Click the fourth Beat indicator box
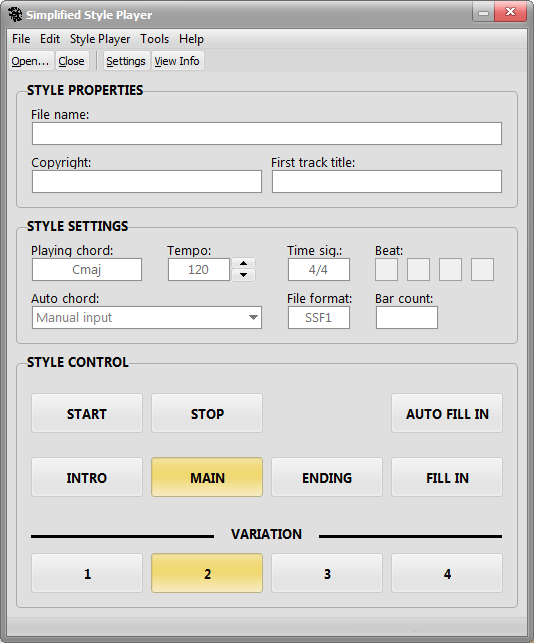Image resolution: width=534 pixels, height=643 pixels. (x=482, y=269)
